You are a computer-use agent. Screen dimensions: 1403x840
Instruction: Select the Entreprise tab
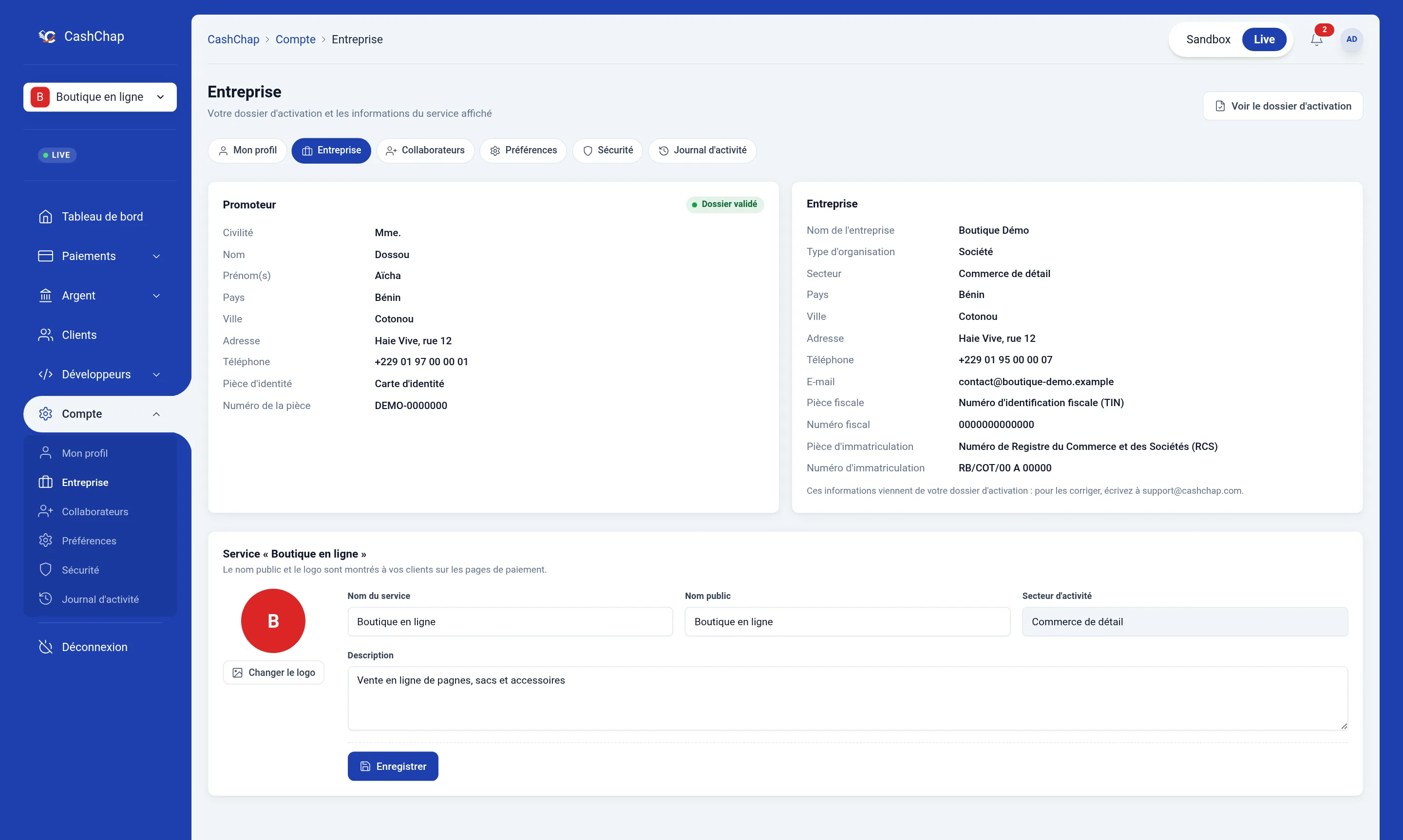(331, 150)
